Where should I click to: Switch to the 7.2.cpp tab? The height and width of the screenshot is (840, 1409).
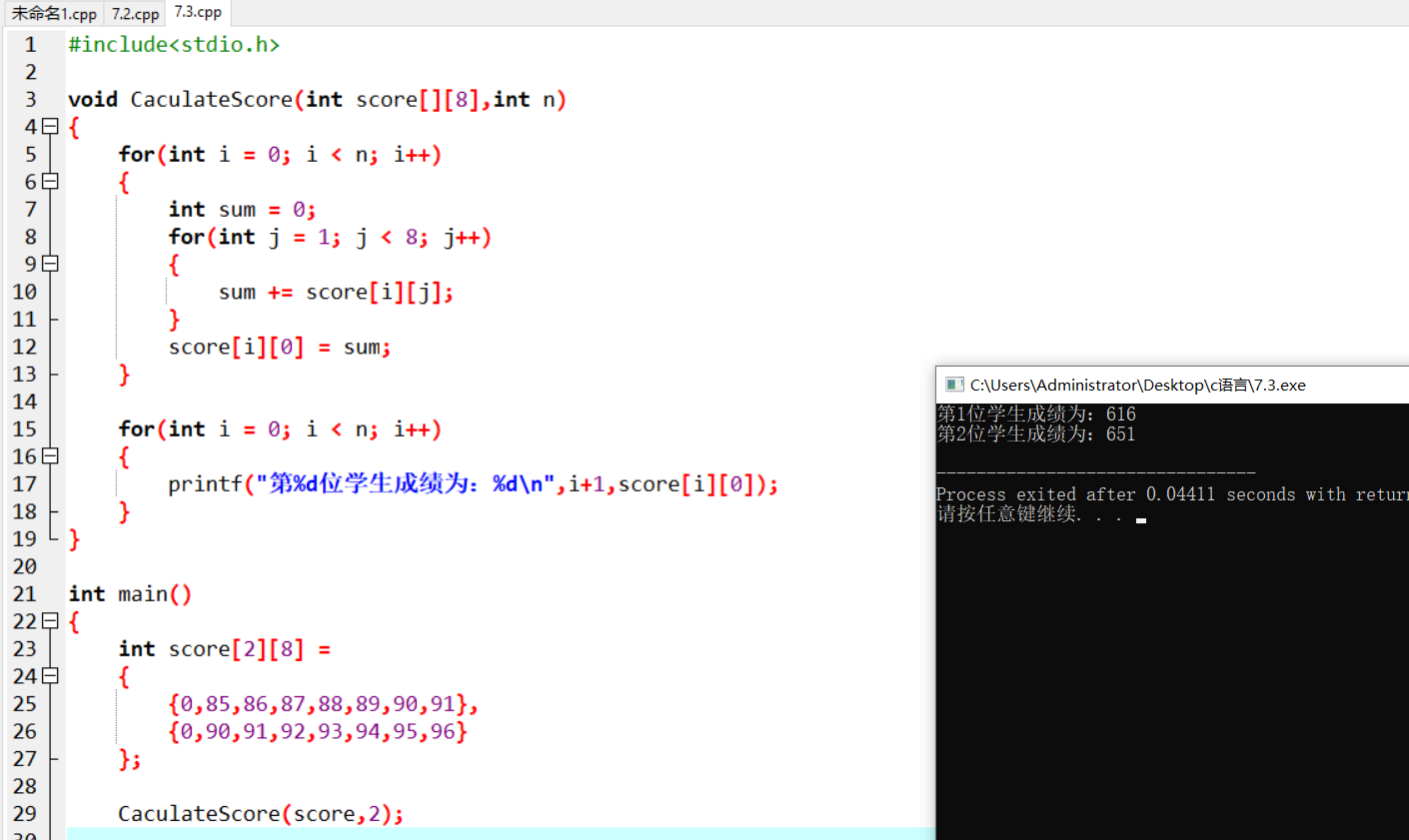pos(135,14)
